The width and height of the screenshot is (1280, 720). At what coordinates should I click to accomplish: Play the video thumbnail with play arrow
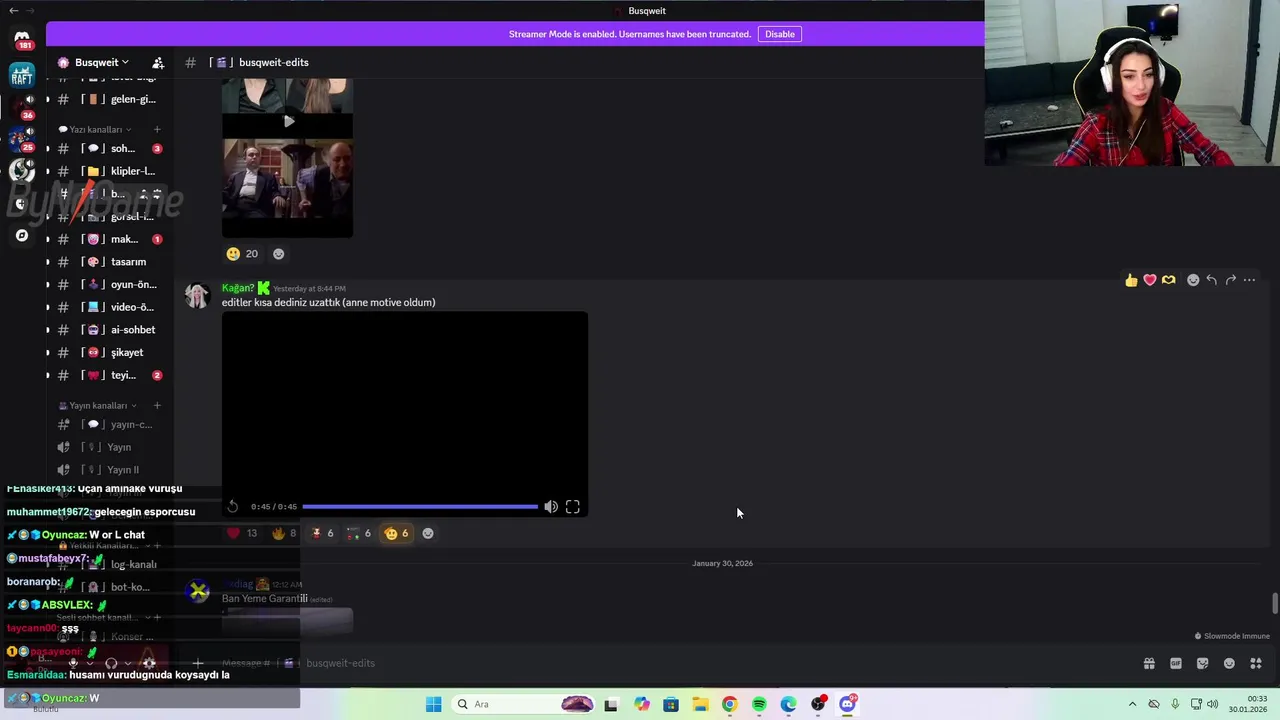coord(288,121)
